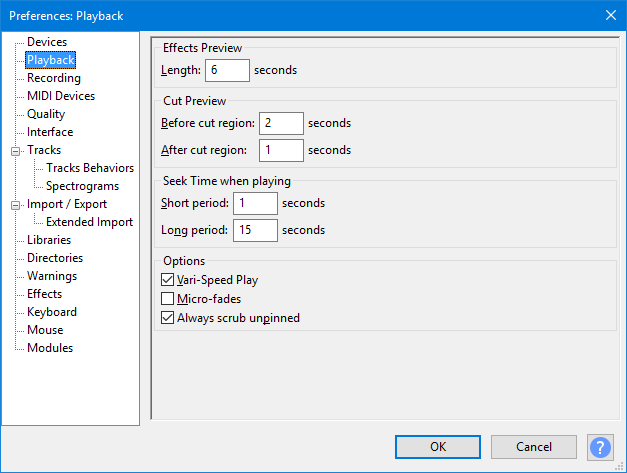Viewport: 627px width, 473px height.
Task: Go to Libraries preferences
Action: [x=49, y=240]
